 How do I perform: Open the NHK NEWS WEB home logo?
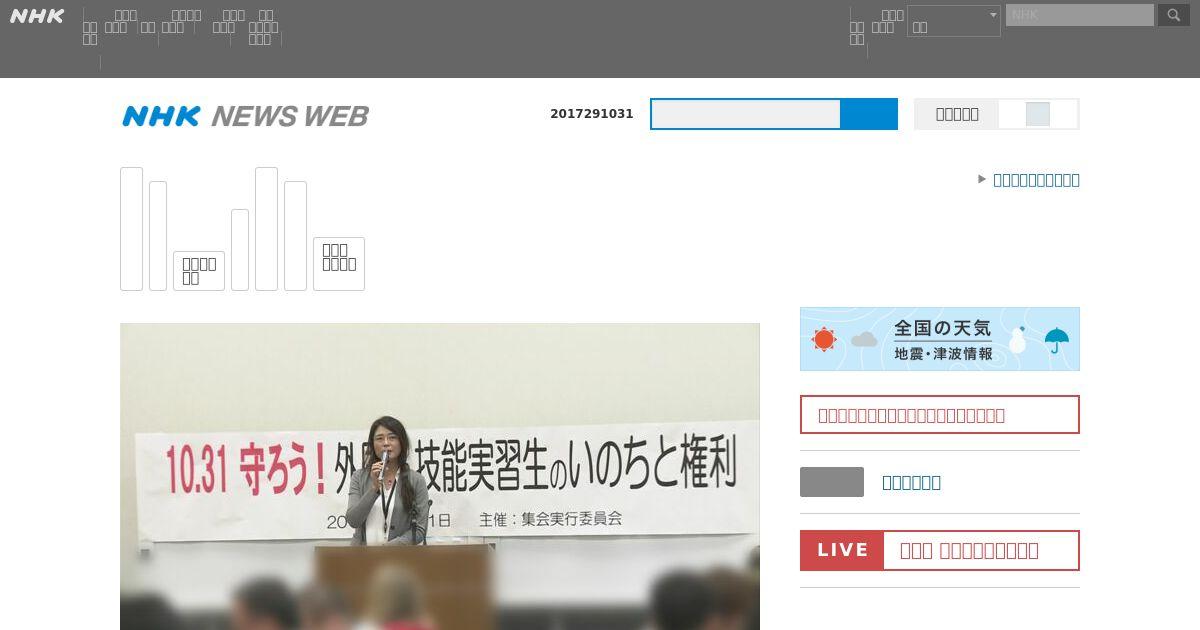click(245, 116)
